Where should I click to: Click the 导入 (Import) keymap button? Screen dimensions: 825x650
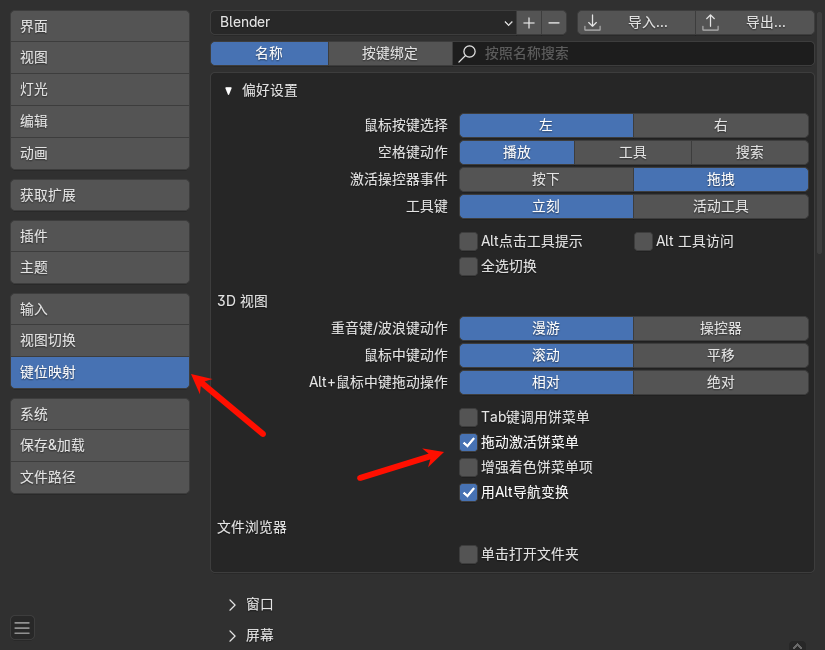pyautogui.click(x=636, y=23)
